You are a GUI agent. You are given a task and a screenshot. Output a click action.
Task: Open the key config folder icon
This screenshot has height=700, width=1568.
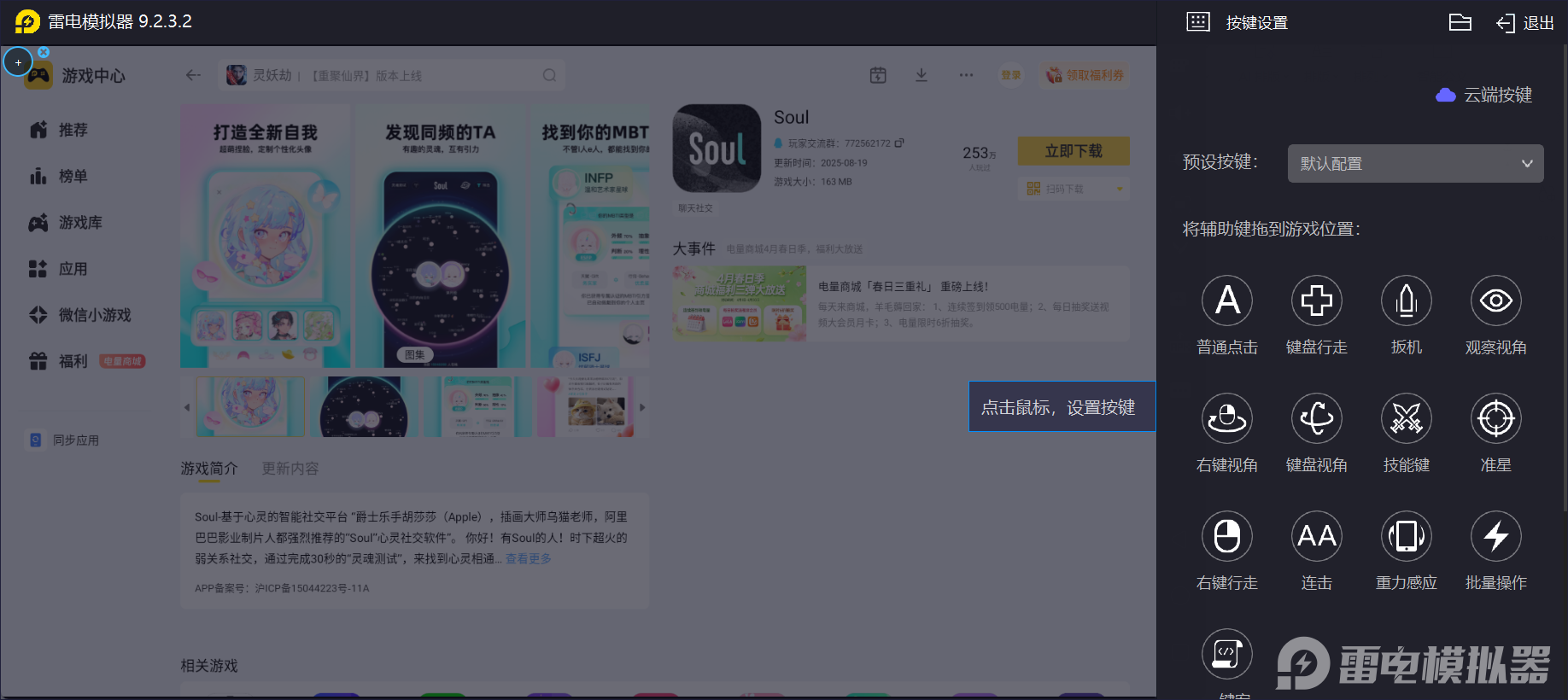point(1460,22)
